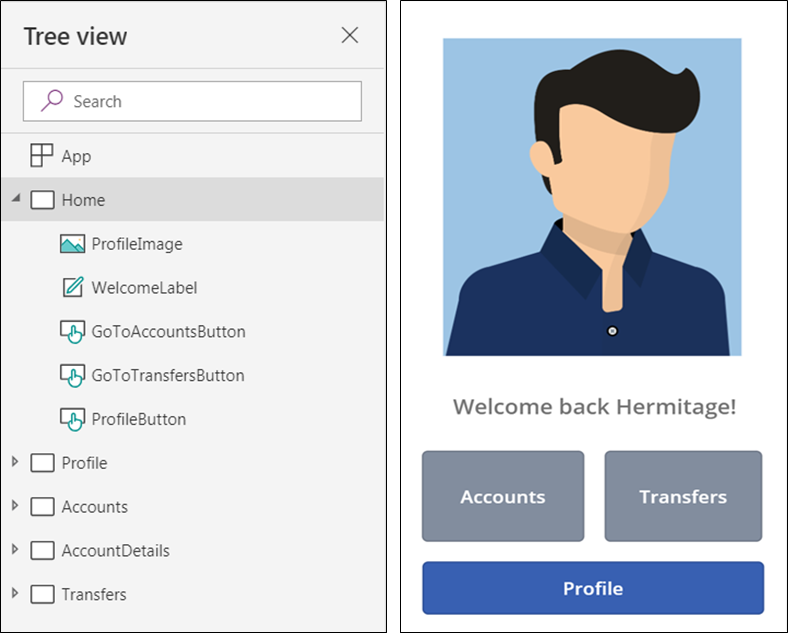
Task: Click the gray Transfers button
Action: click(x=683, y=496)
